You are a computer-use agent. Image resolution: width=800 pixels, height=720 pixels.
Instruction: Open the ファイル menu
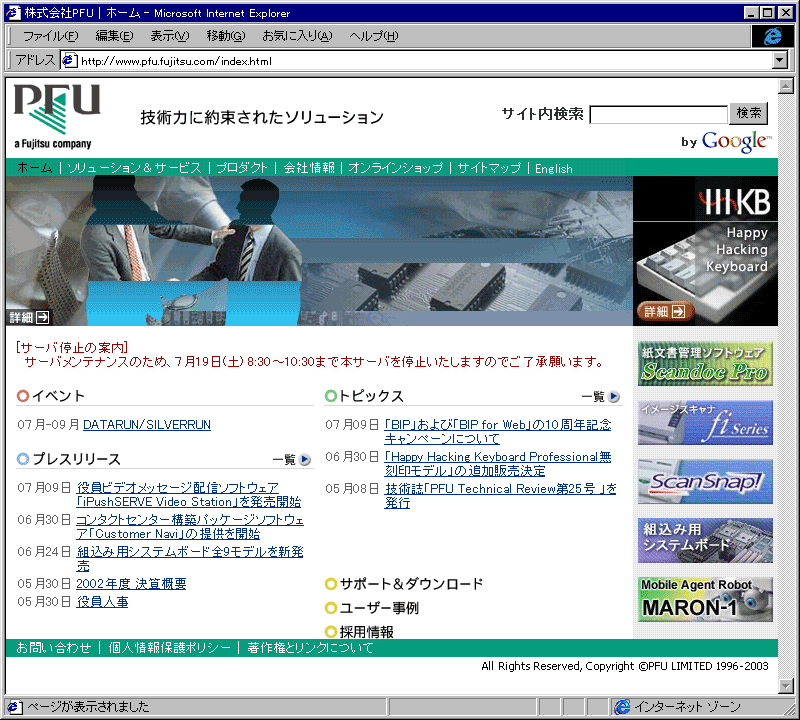[51, 36]
